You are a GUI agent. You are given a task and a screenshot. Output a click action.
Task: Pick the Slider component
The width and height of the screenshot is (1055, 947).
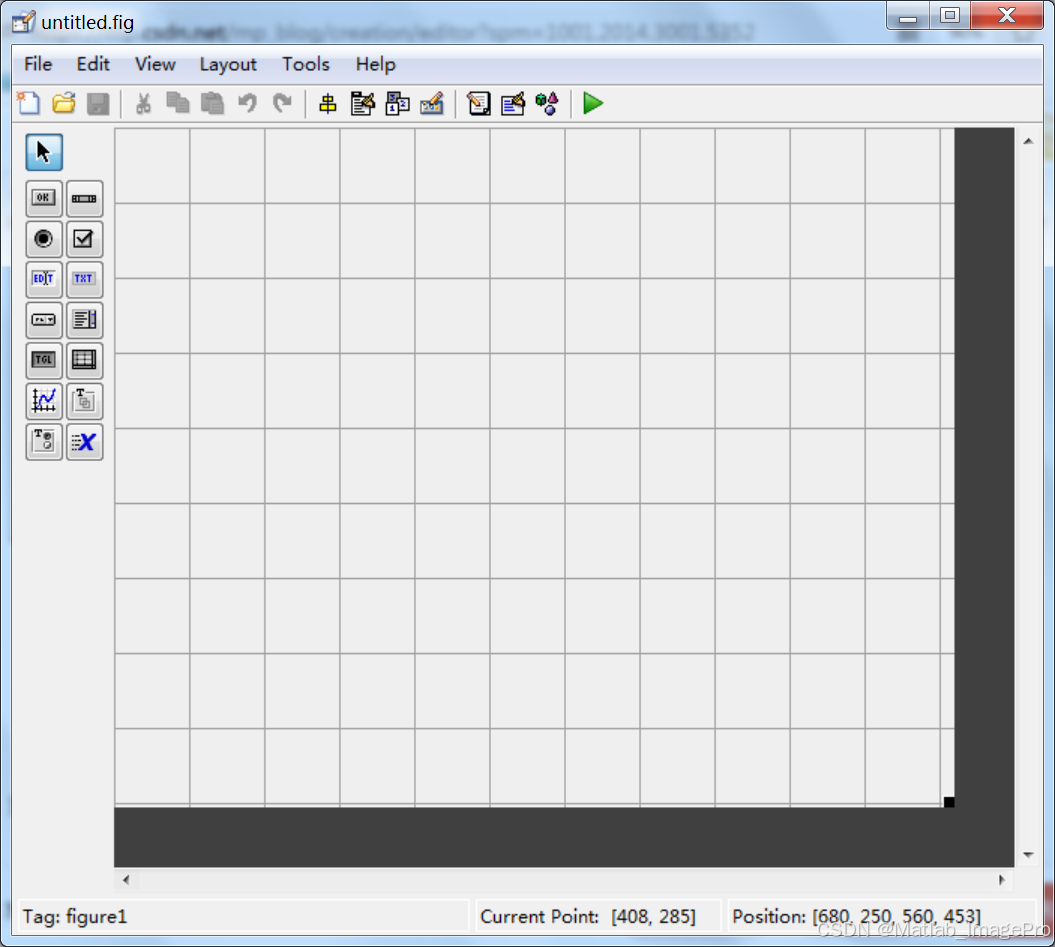pyautogui.click(x=85, y=199)
